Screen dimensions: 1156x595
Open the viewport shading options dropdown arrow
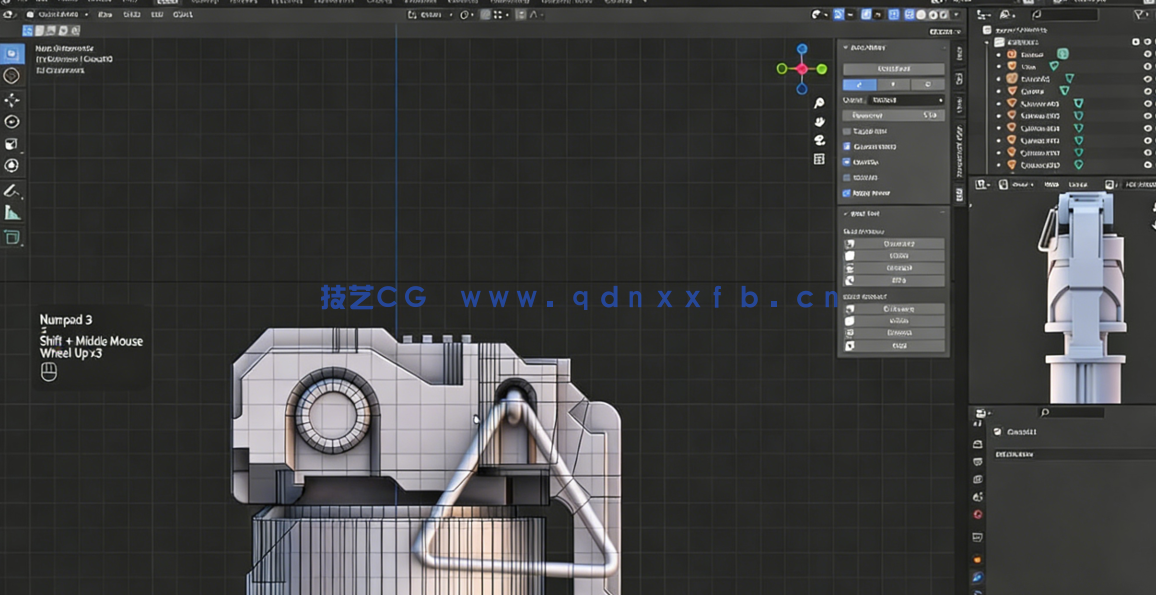(956, 15)
